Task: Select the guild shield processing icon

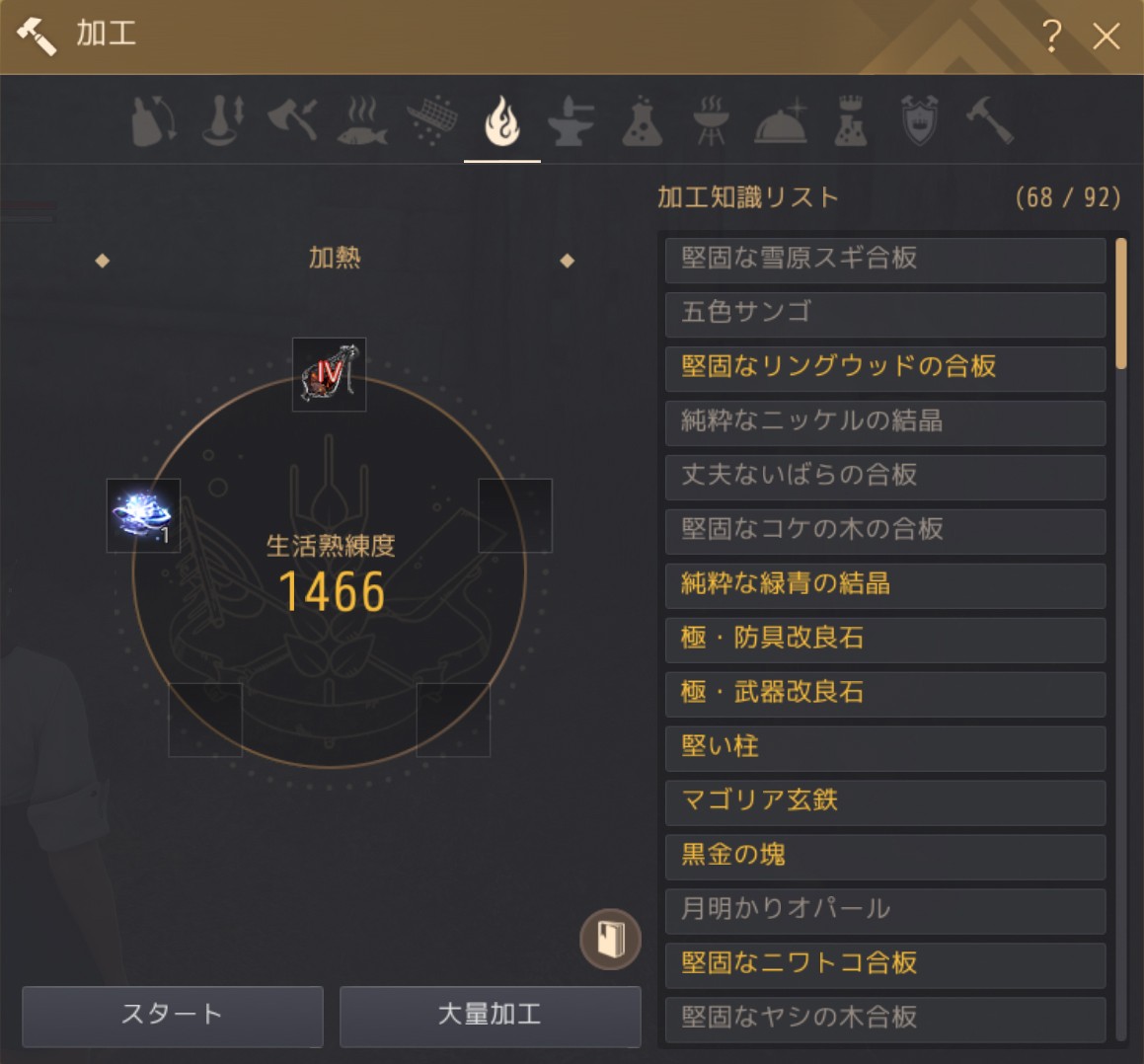Action: point(920,120)
